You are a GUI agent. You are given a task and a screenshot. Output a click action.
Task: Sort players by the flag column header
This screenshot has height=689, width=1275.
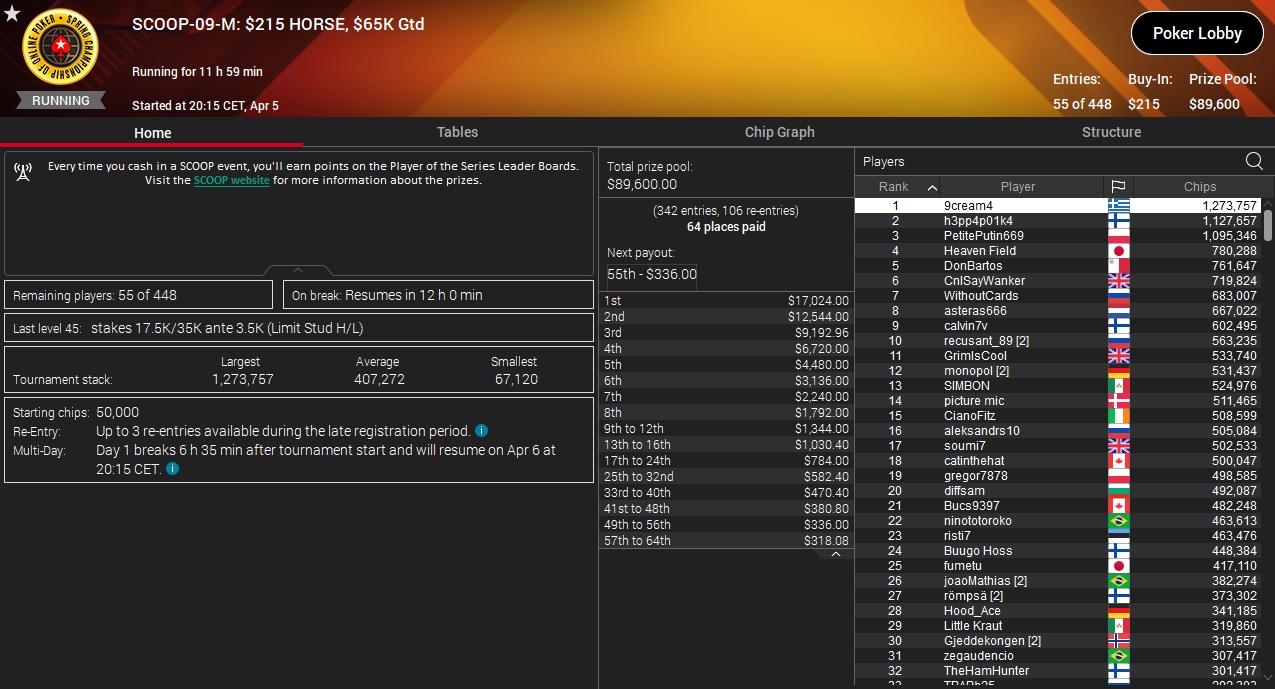pyautogui.click(x=1118, y=187)
